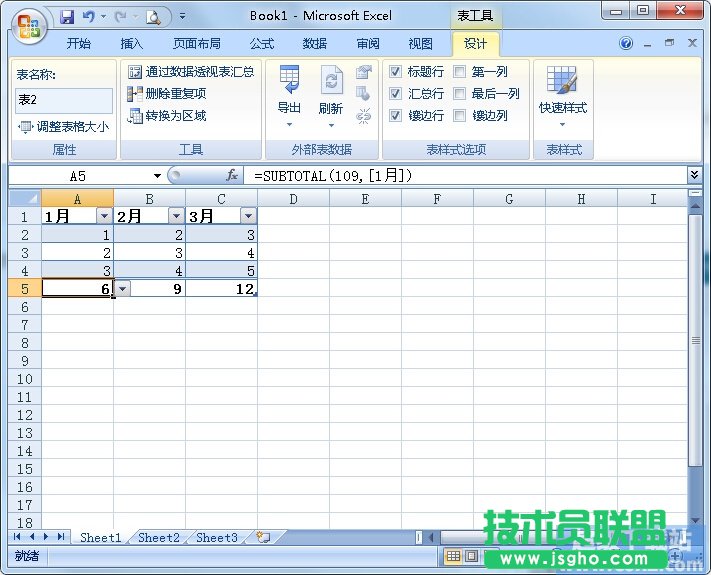
Task: Enable the 第一列 first column checkbox
Action: tap(460, 72)
